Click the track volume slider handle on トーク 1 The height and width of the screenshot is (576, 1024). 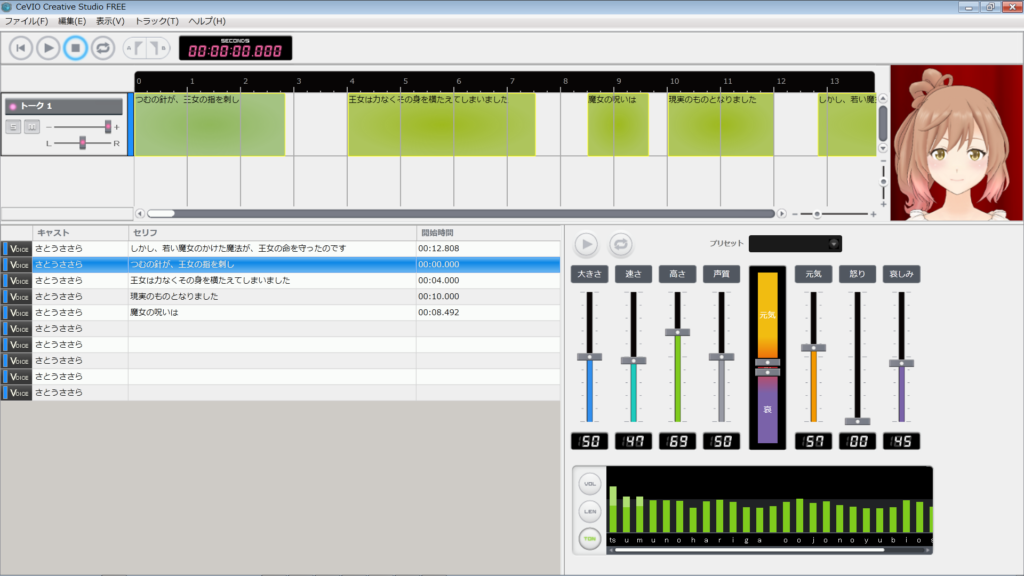pyautogui.click(x=108, y=127)
